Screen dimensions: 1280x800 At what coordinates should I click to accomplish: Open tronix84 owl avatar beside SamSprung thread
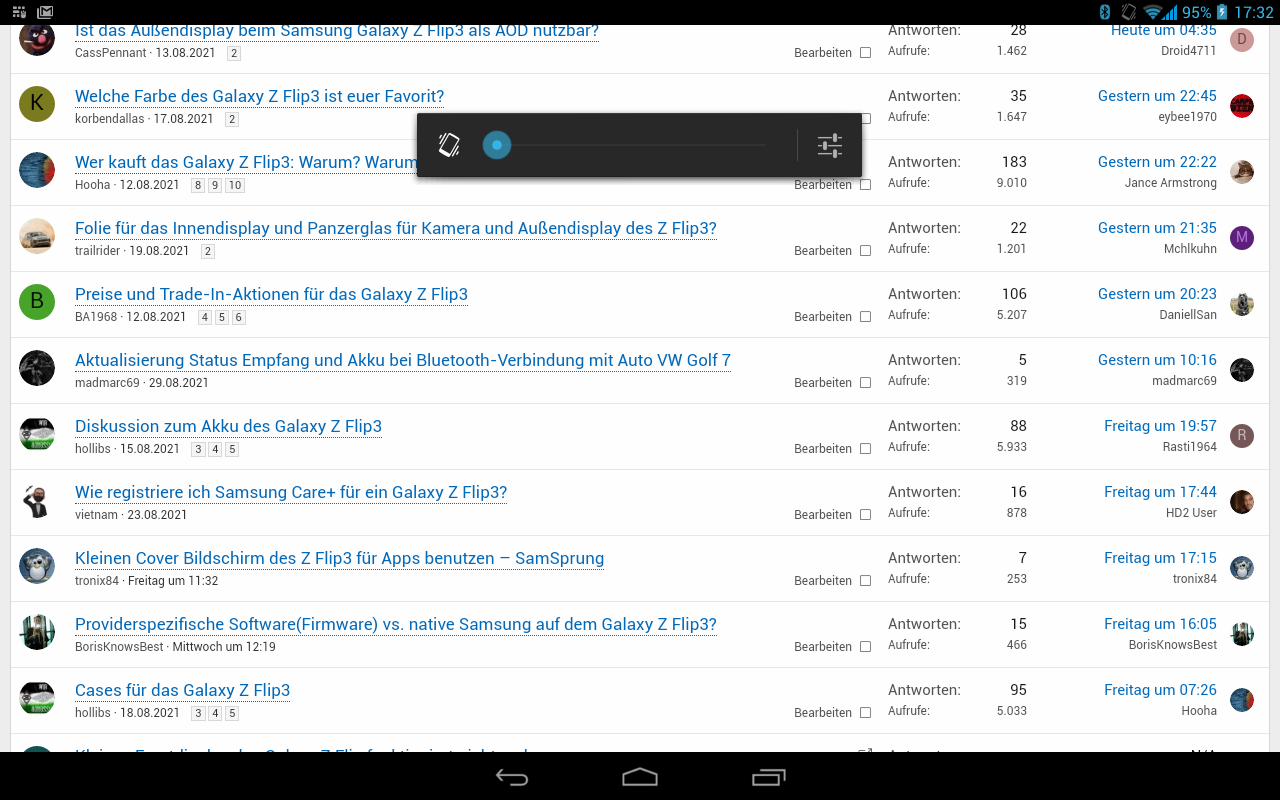[37, 566]
